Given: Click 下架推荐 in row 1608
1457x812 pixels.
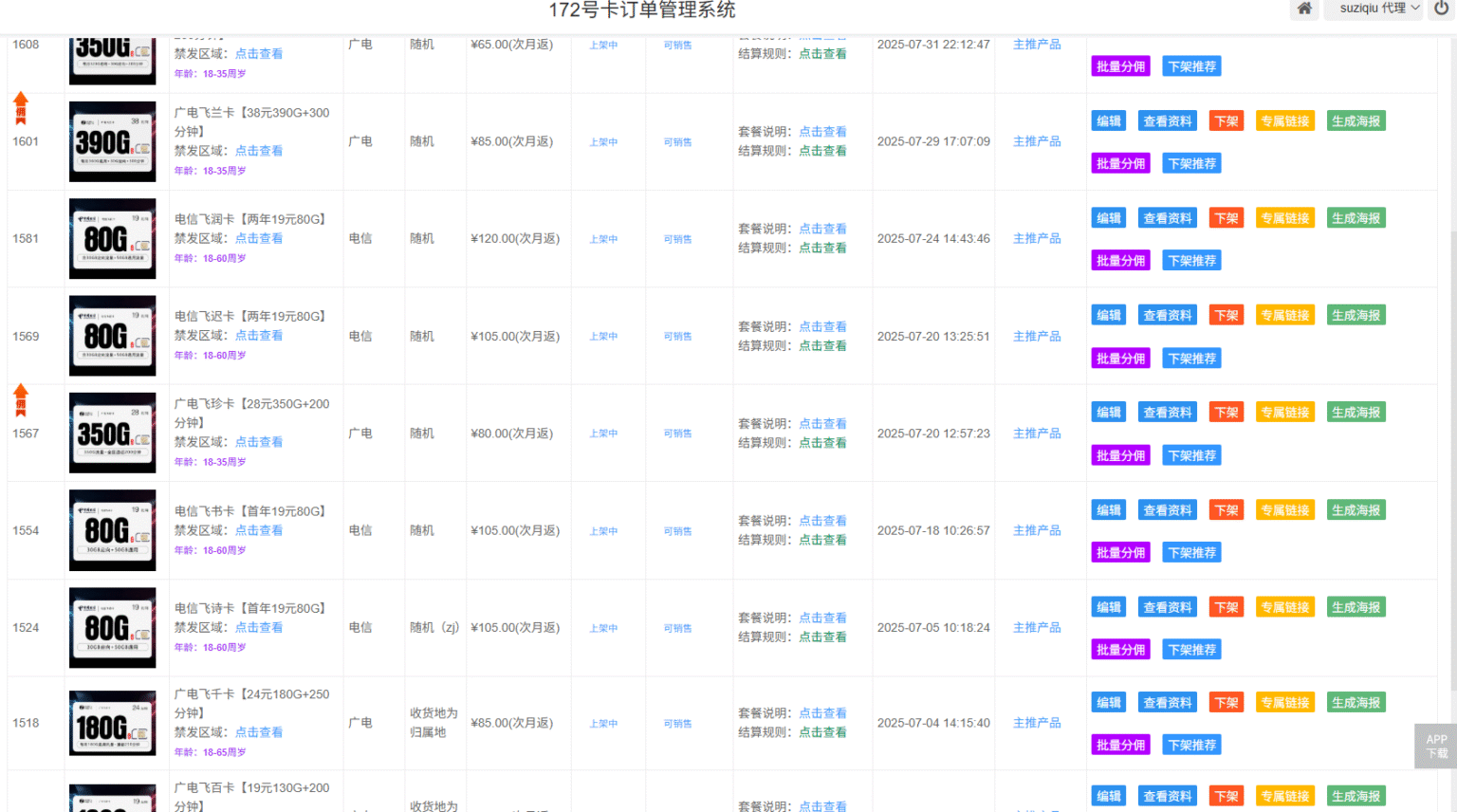Looking at the screenshot, I should (x=1191, y=66).
